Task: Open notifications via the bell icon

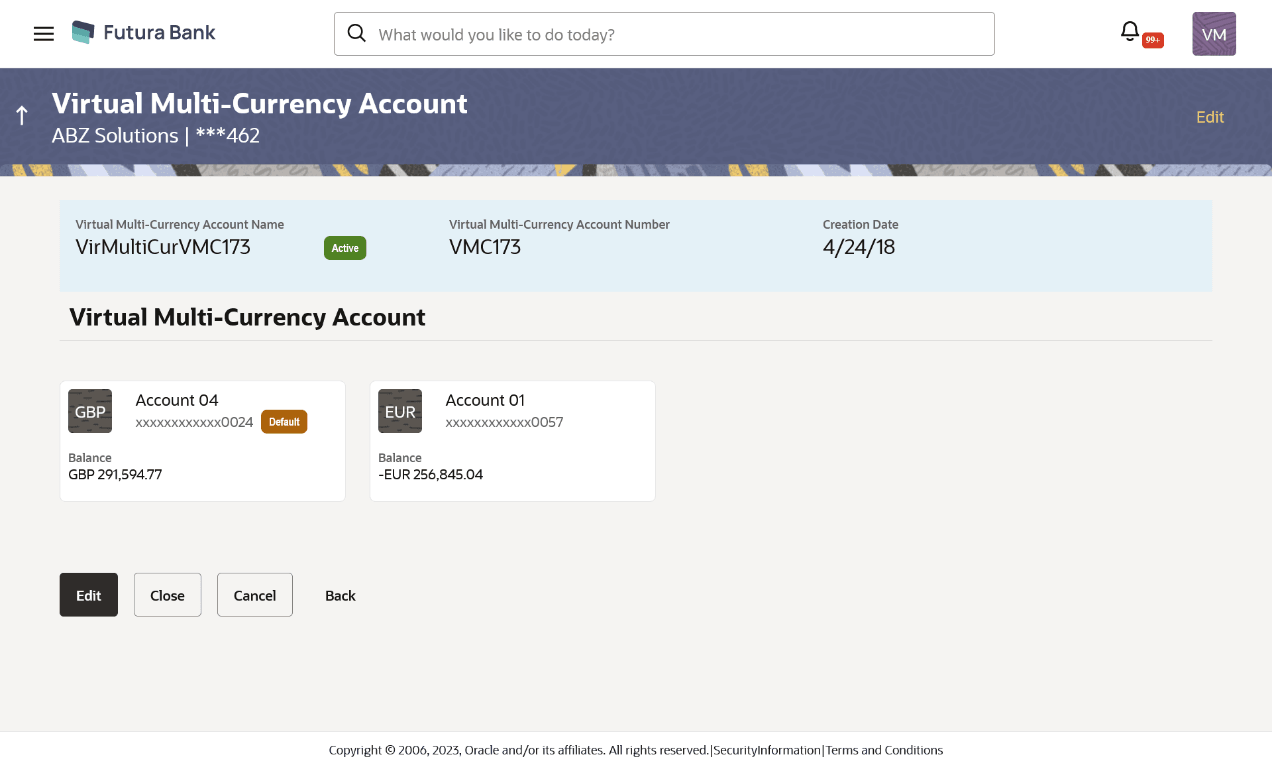Action: (x=1129, y=31)
